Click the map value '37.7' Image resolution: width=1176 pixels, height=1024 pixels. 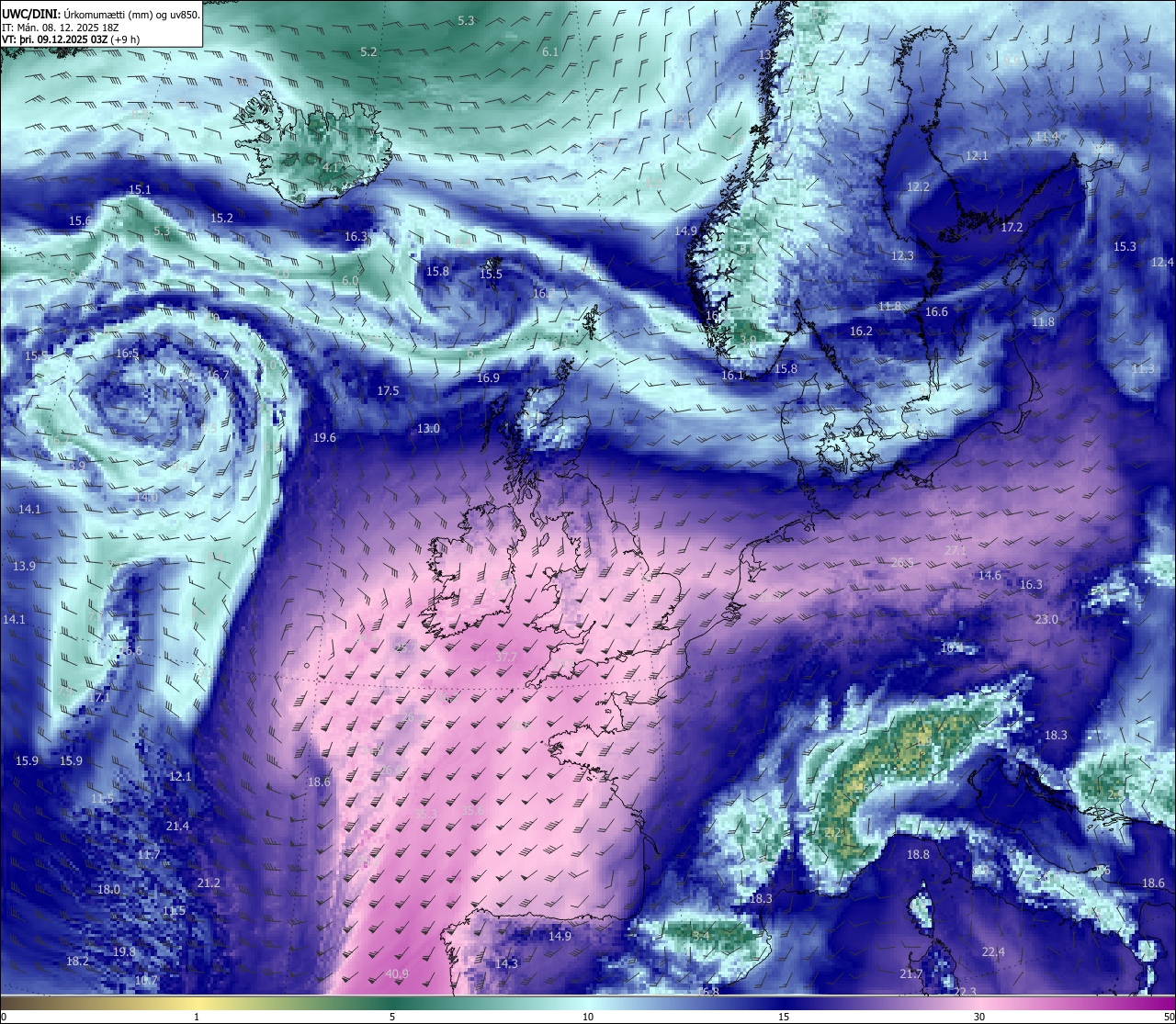(505, 657)
